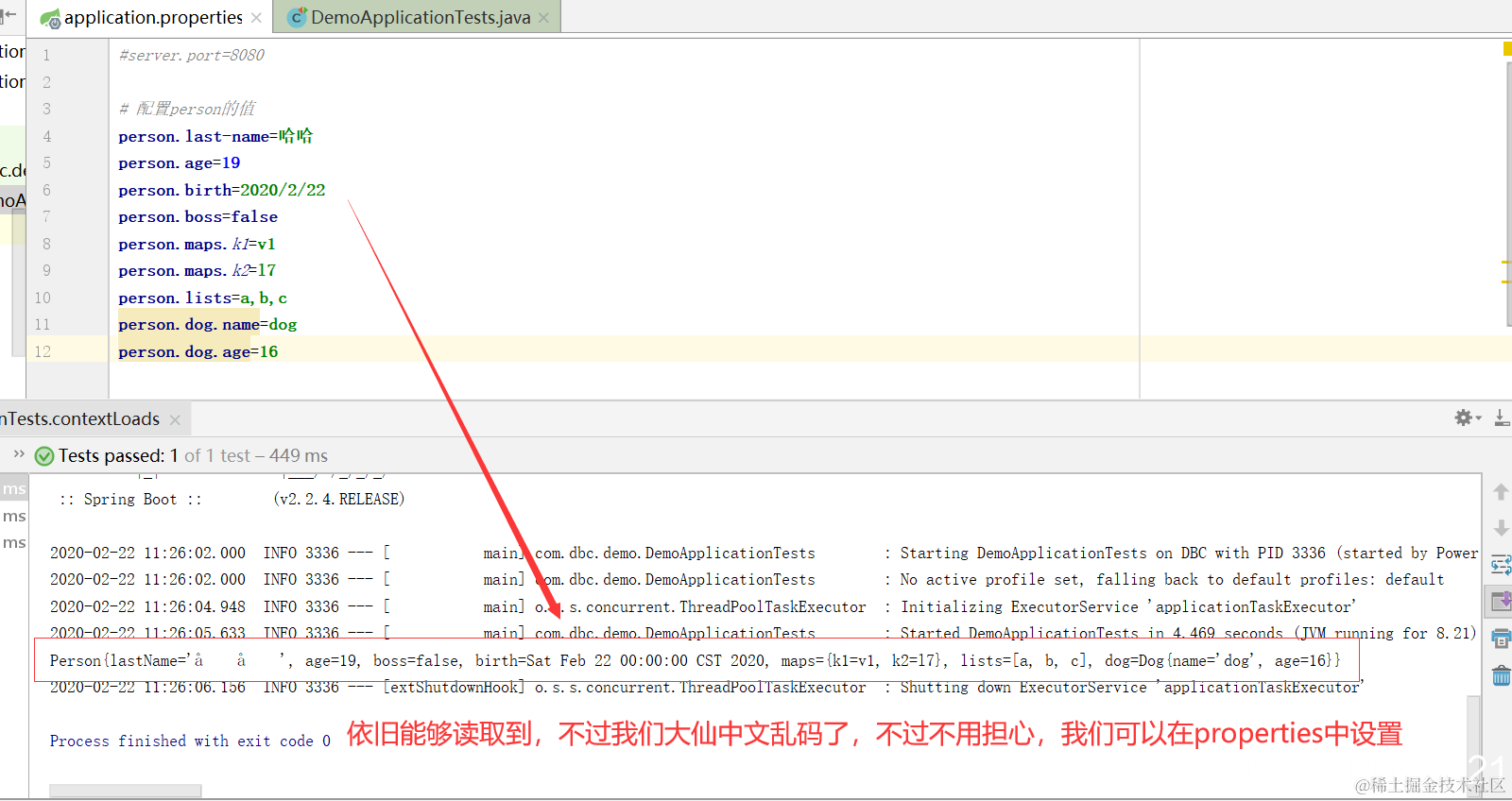Click the person.maps.k2=17 line
1512x801 pixels.
coord(198,270)
